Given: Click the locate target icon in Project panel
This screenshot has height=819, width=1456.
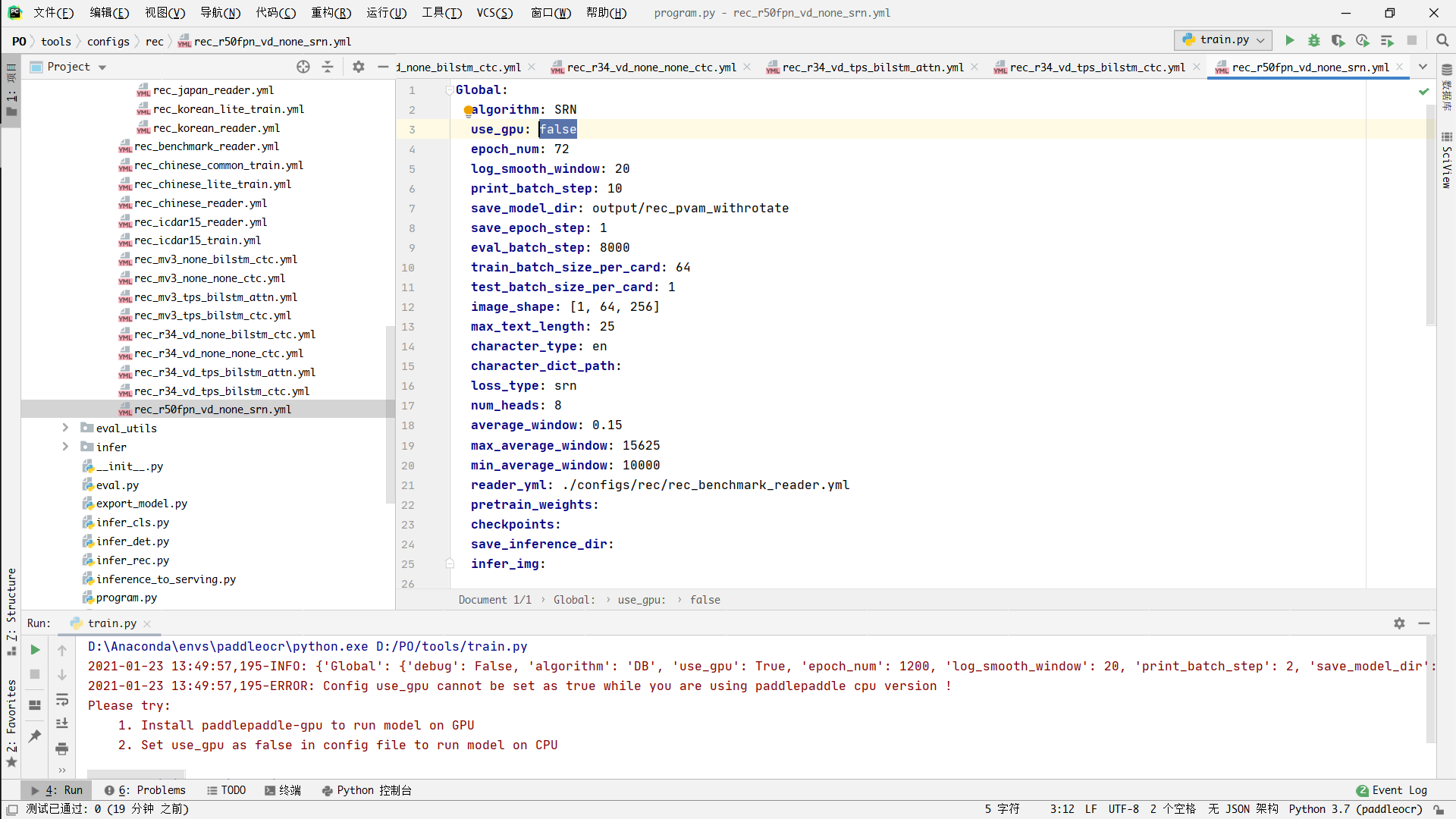Looking at the screenshot, I should pyautogui.click(x=303, y=67).
